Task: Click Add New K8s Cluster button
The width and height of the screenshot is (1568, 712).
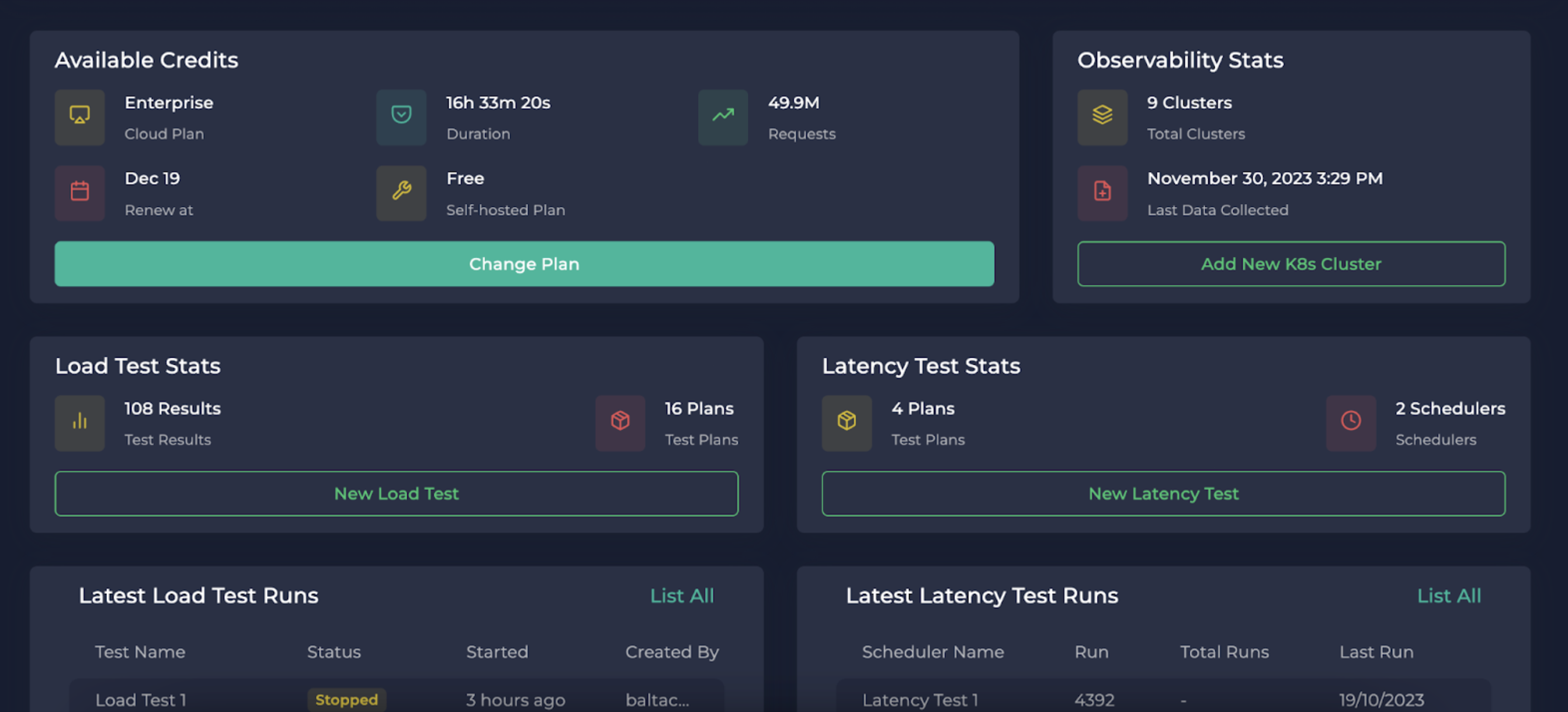Action: [x=1291, y=264]
